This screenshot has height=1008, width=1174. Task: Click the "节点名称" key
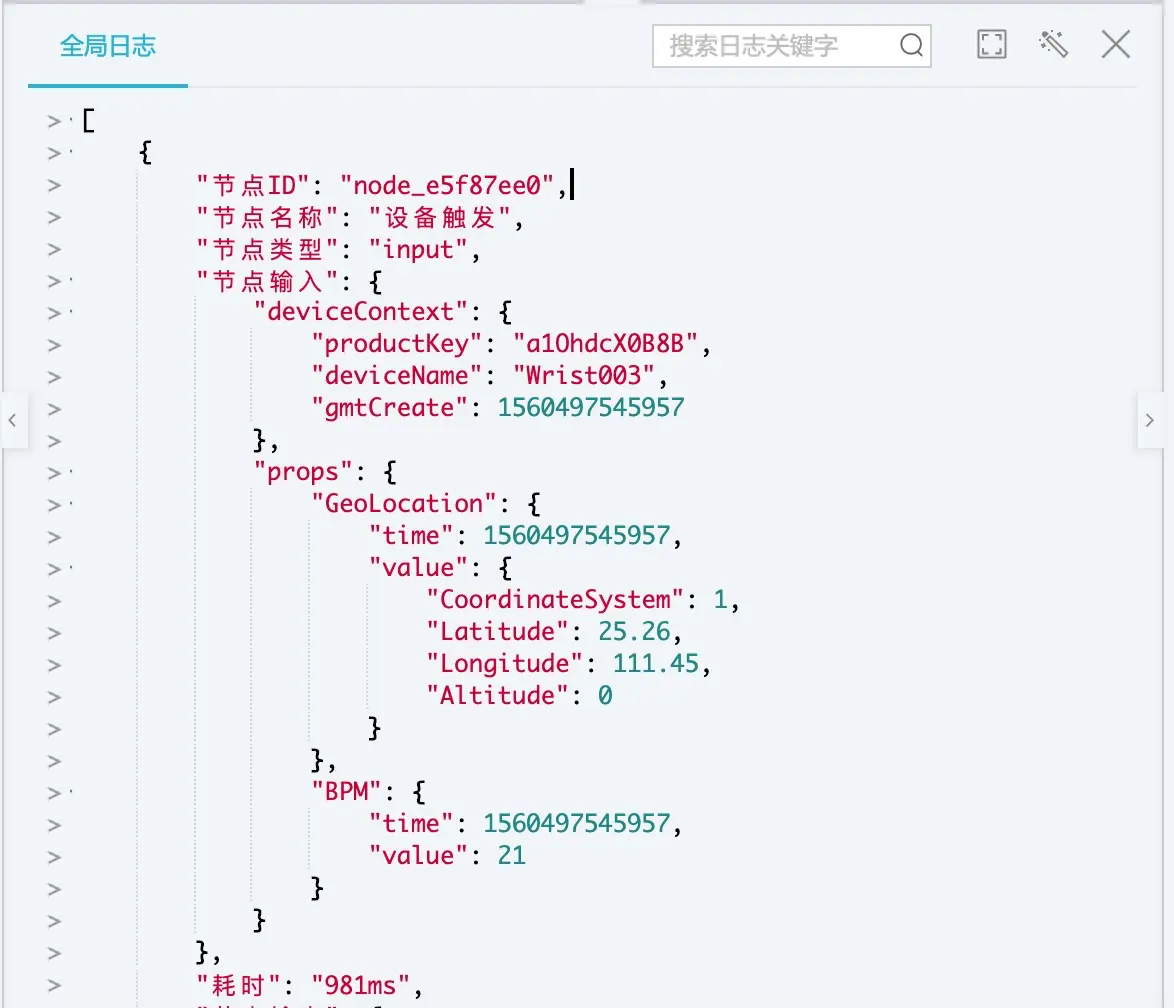[x=267, y=217]
